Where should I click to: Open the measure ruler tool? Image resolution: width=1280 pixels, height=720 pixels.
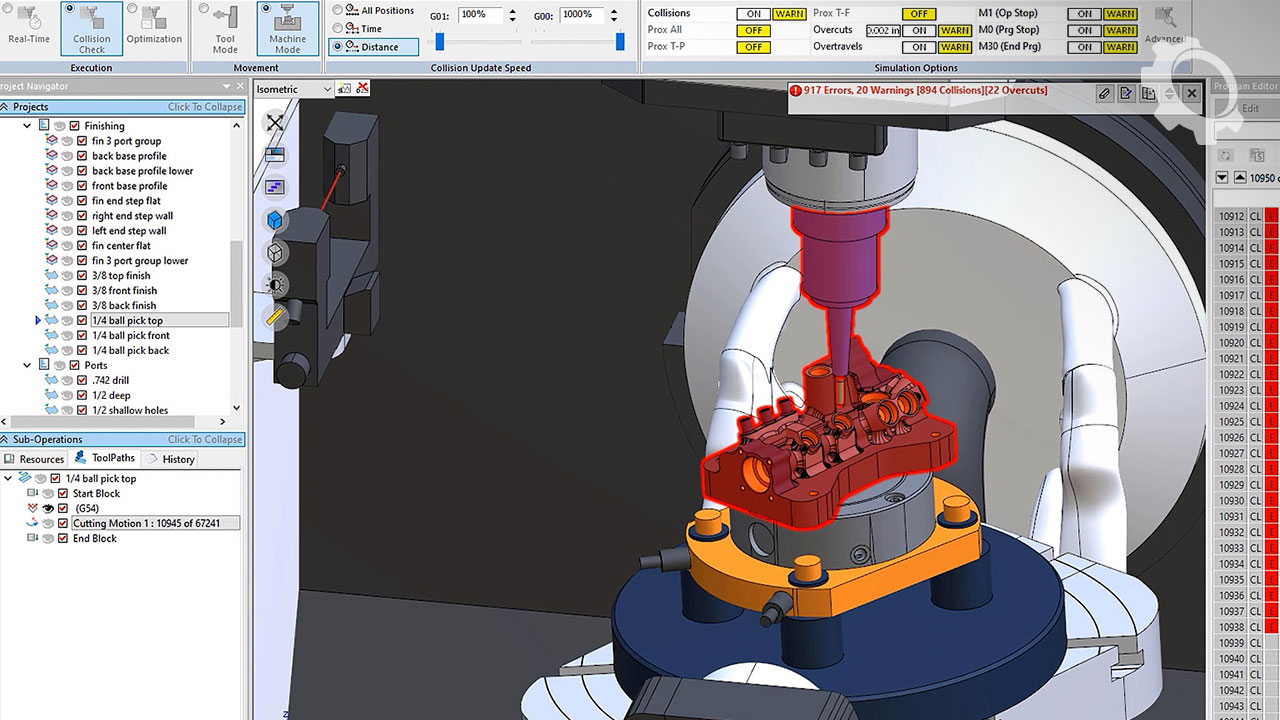click(275, 317)
